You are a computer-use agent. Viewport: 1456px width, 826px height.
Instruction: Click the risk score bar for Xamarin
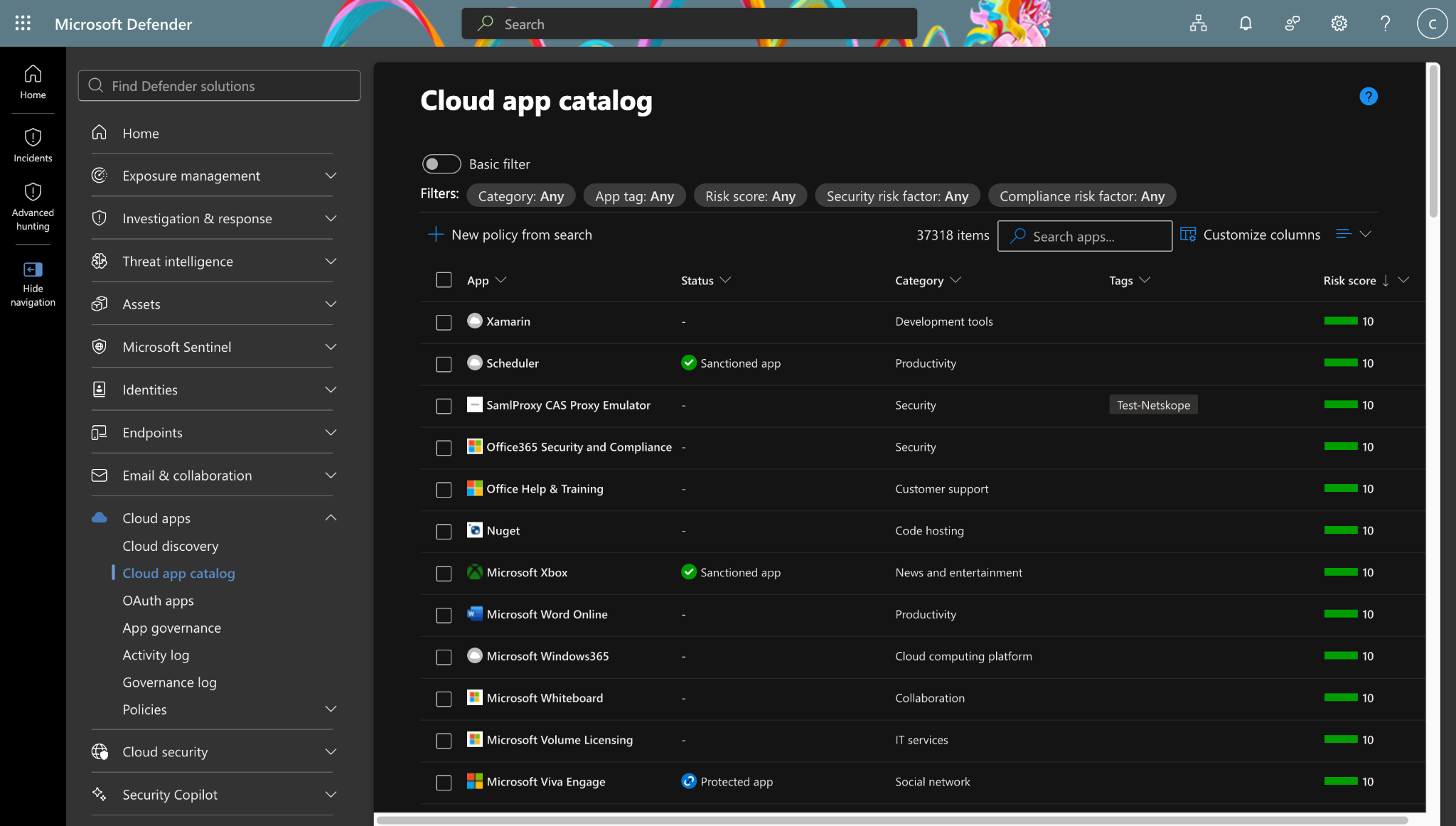1341,321
